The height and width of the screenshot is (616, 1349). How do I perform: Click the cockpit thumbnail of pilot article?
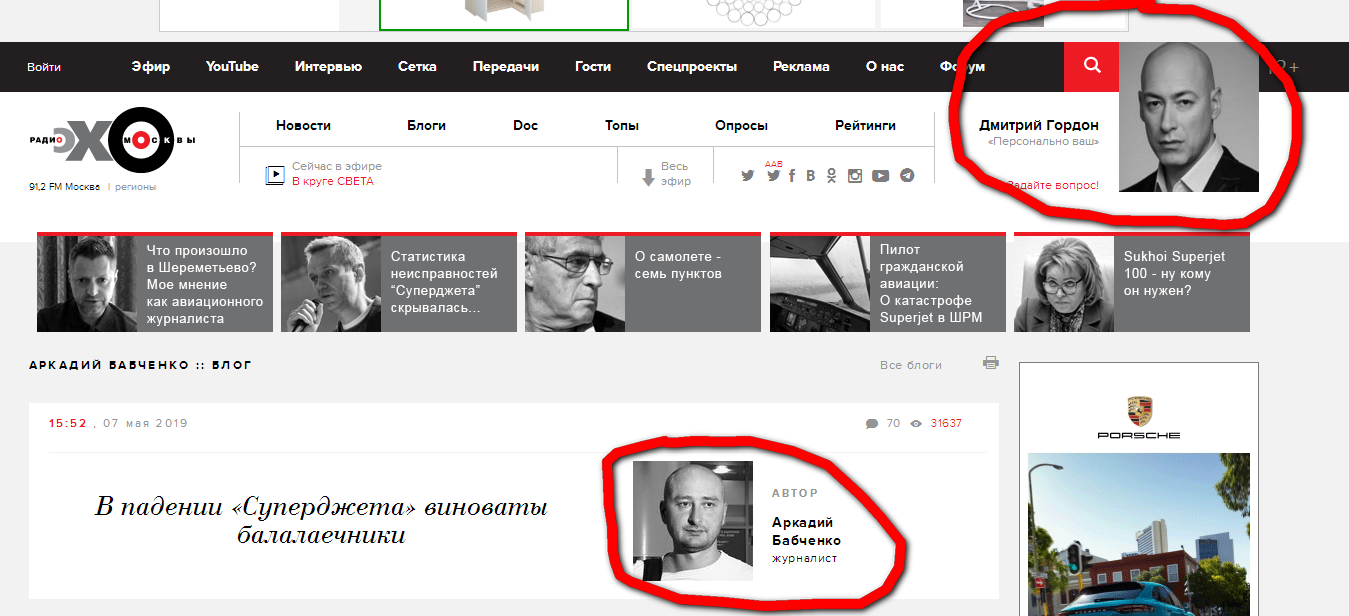point(820,284)
